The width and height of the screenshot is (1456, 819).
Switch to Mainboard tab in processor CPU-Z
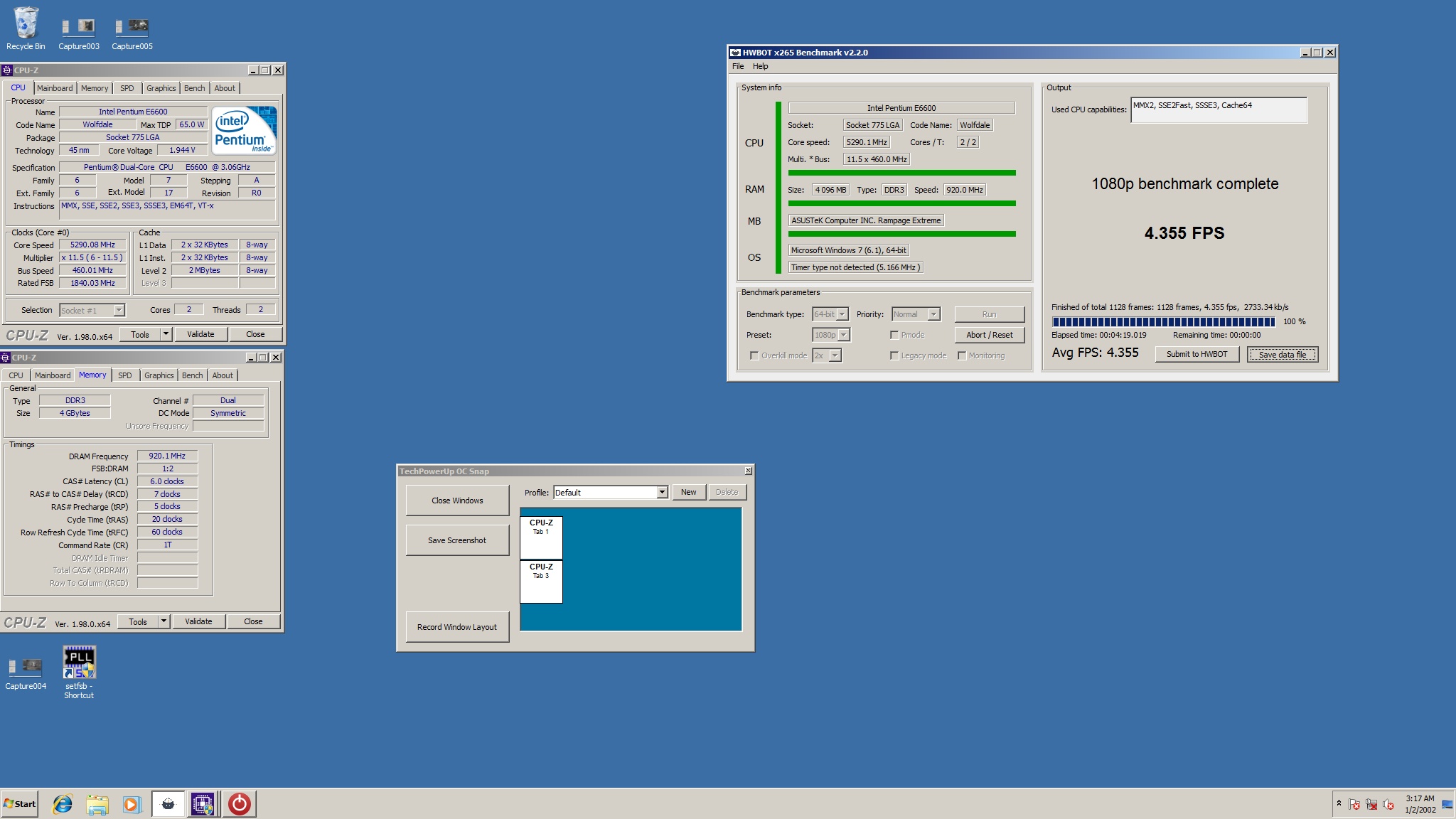pyautogui.click(x=55, y=88)
